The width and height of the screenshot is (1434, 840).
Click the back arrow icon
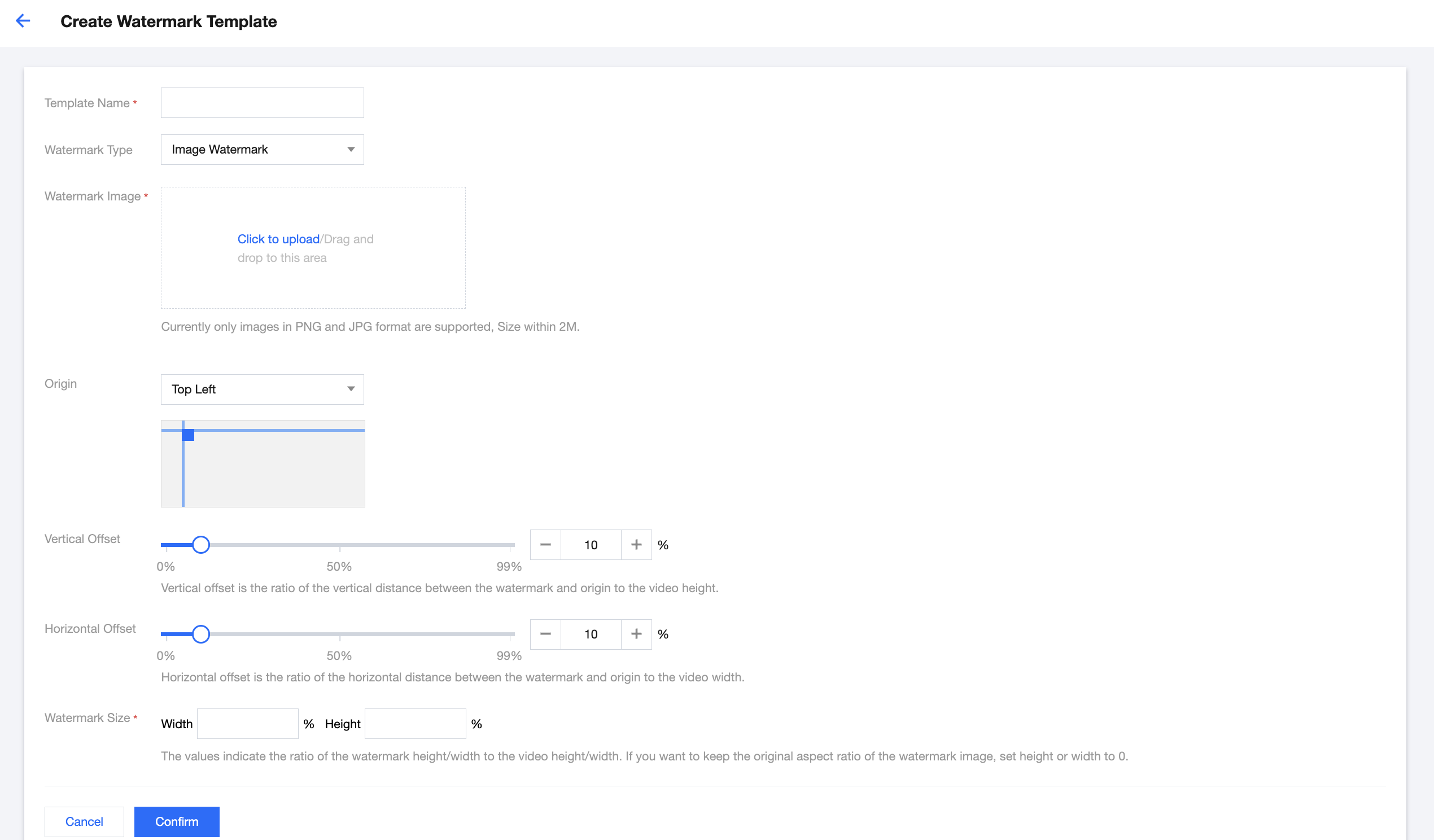coord(23,21)
